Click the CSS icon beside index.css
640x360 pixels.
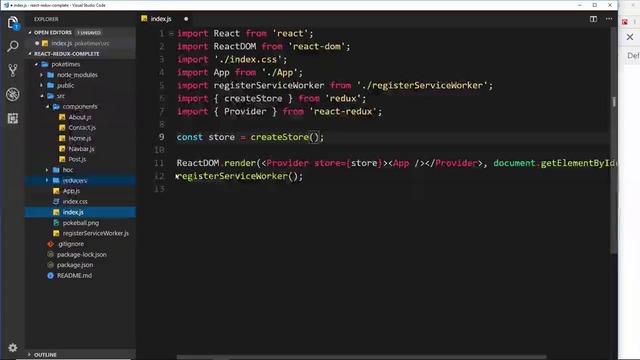point(56,202)
